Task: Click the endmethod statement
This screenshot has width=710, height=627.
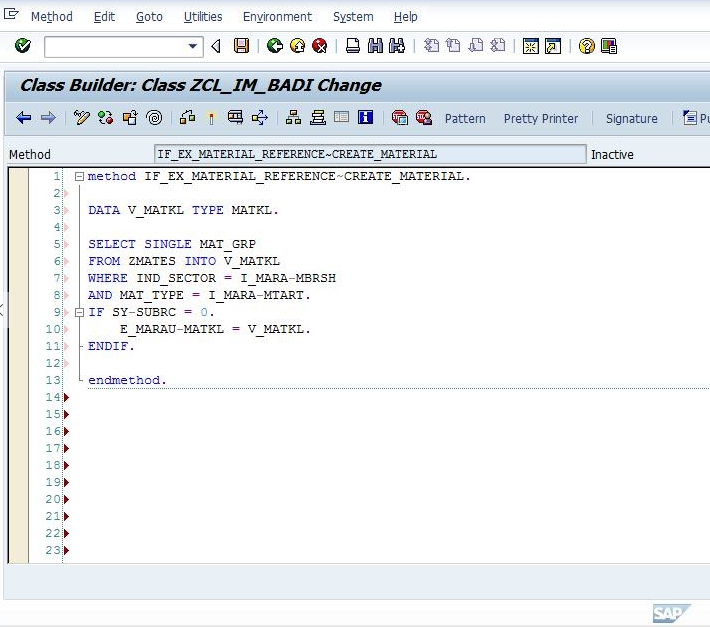Action: (x=127, y=380)
